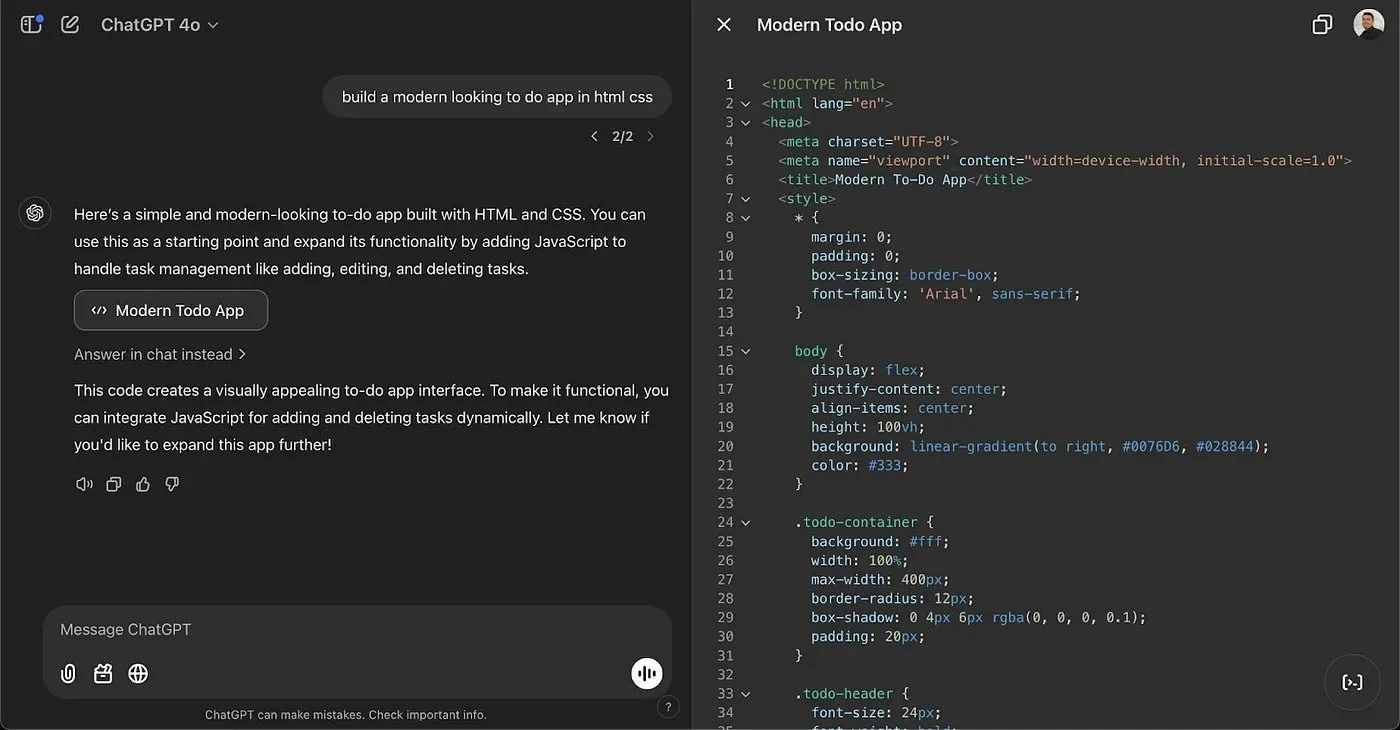Click the meta charset UTF-8 code line
This screenshot has width=1400, height=730.
869,141
